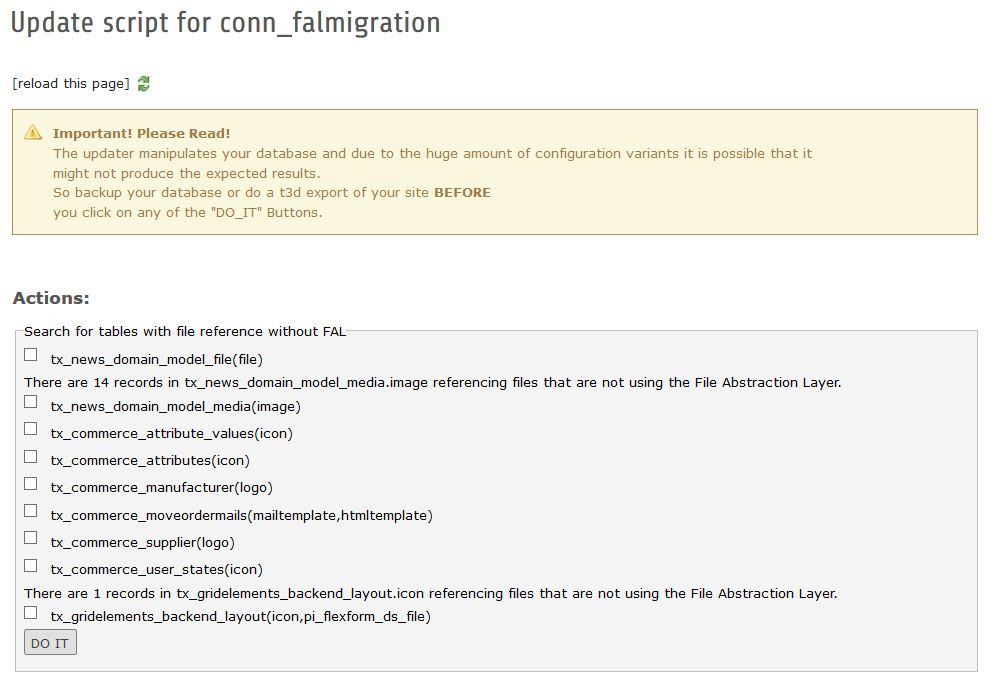Click the Important! Please Read! warning title
This screenshot has width=996, height=689.
tap(141, 133)
